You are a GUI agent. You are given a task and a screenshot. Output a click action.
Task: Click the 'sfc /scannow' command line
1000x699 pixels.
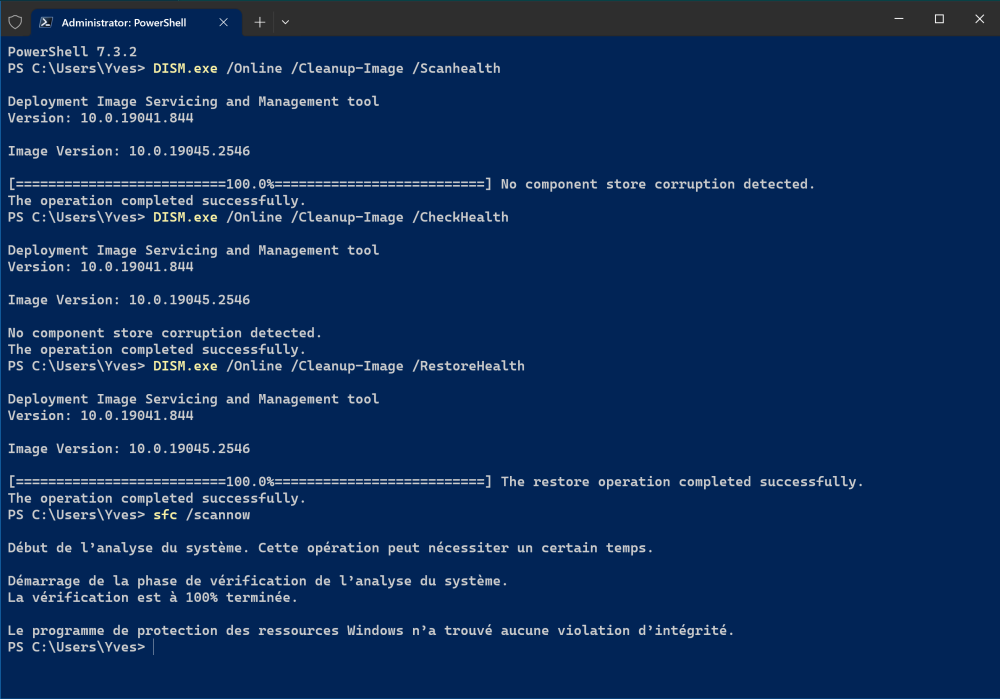pyautogui.click(x=129, y=515)
